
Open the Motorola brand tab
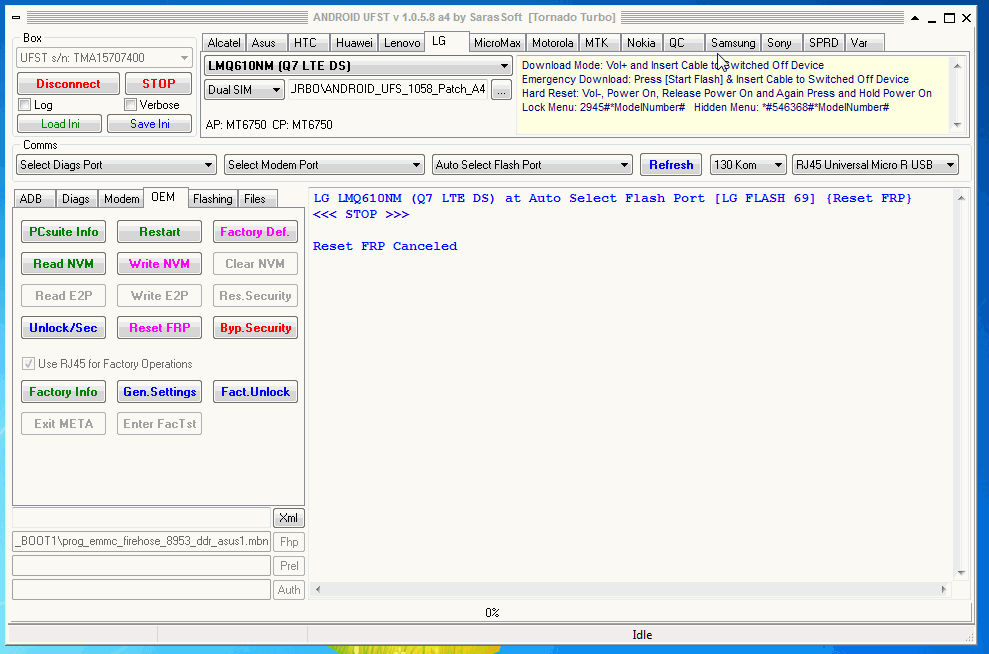click(553, 43)
